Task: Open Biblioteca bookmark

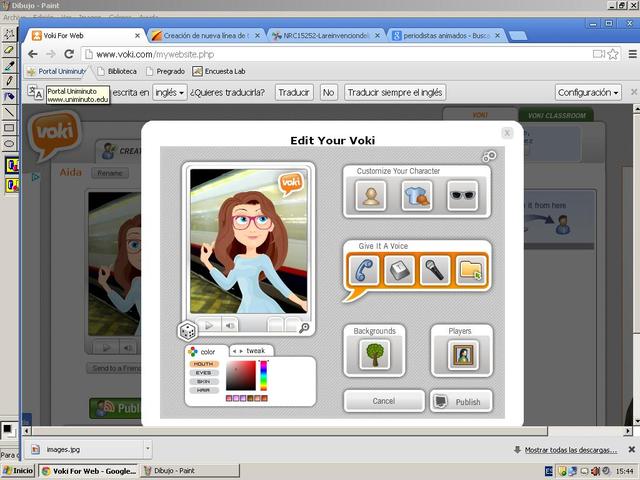Action: [117, 71]
